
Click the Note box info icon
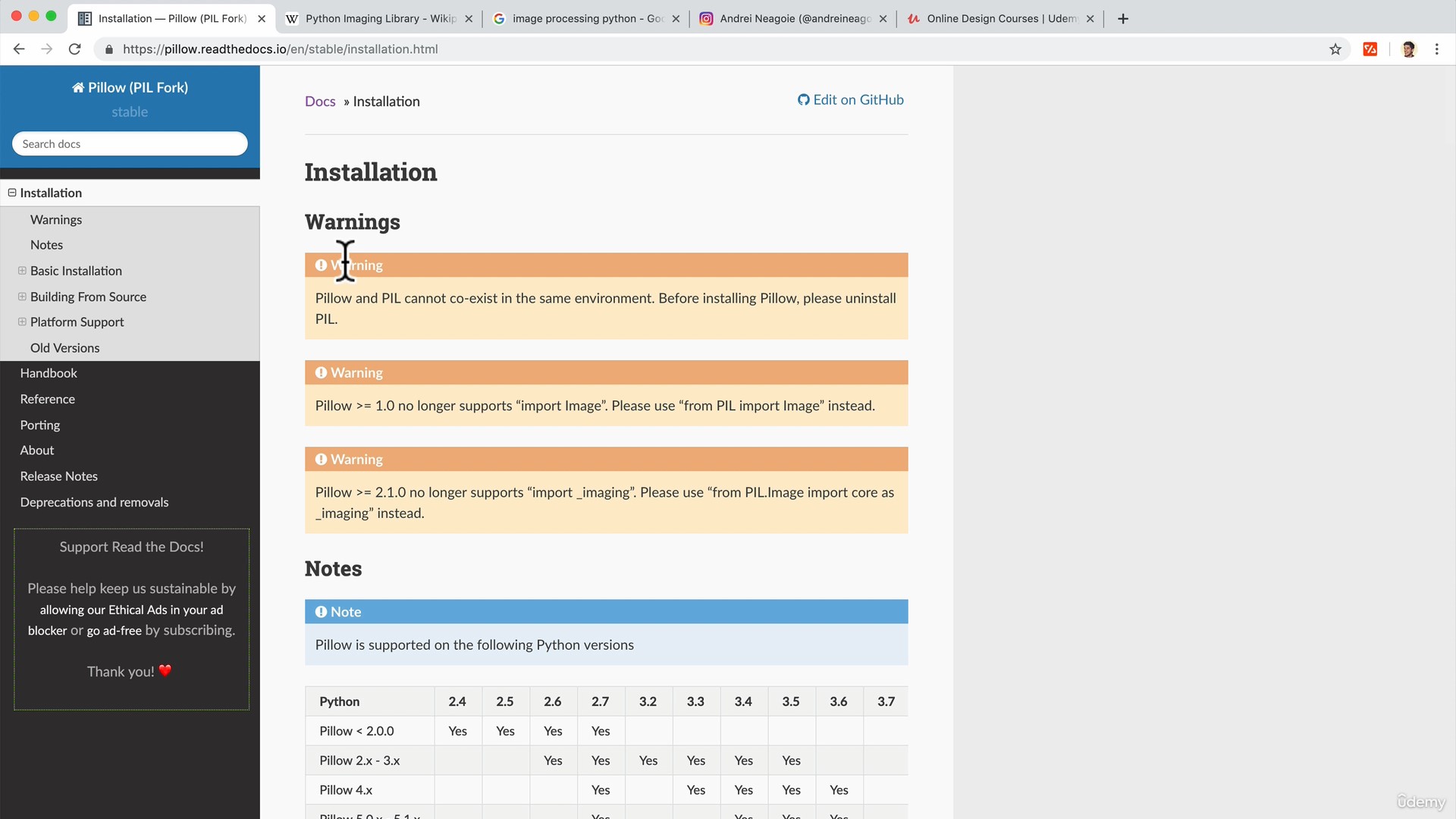321,611
